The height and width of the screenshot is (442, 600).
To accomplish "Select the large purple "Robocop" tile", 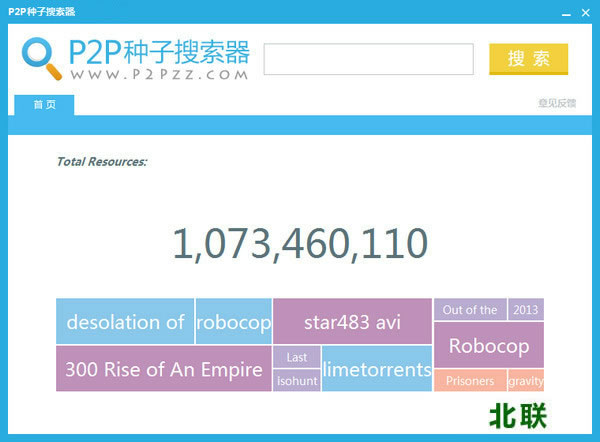I will pos(488,346).
